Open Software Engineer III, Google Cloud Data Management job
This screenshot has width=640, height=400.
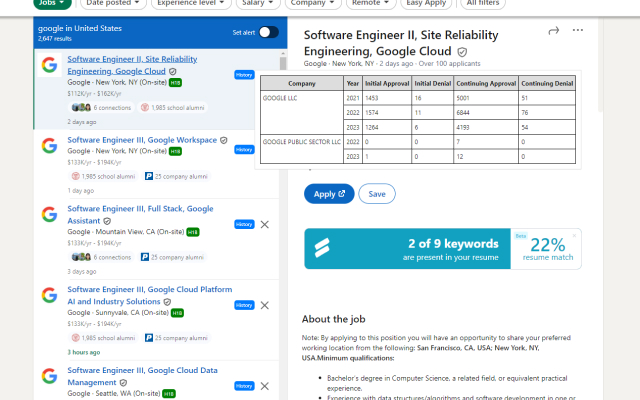coord(142,376)
